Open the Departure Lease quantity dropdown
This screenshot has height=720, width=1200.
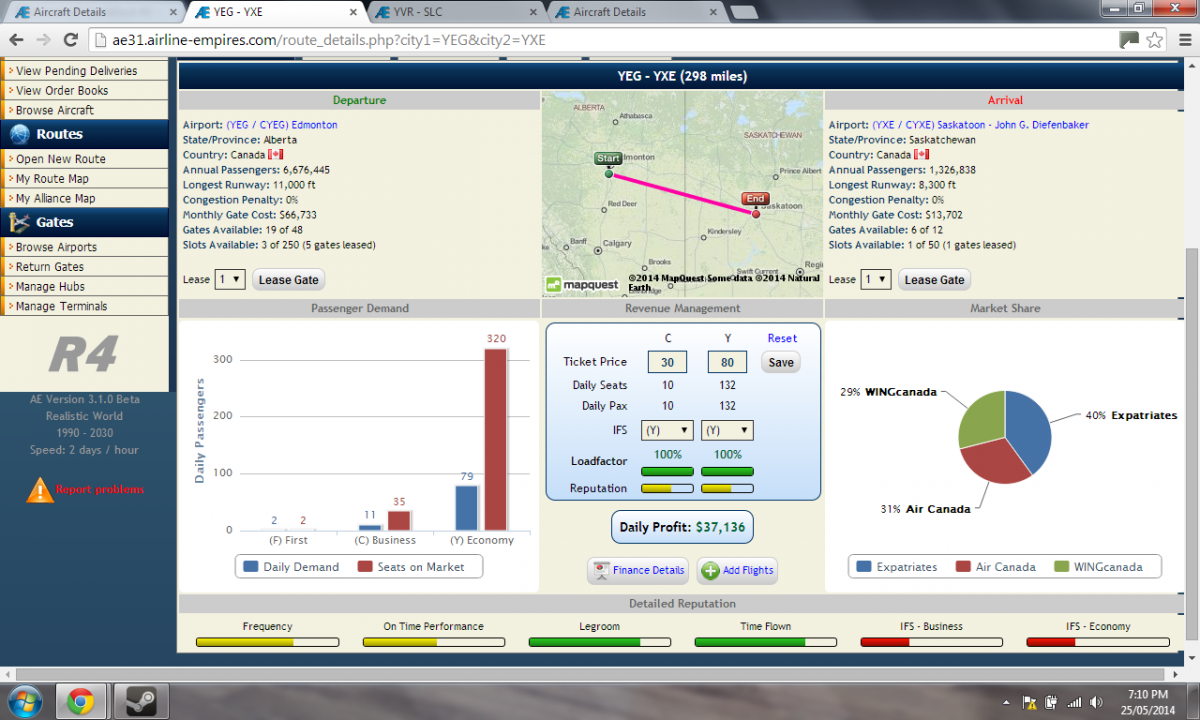[230, 280]
